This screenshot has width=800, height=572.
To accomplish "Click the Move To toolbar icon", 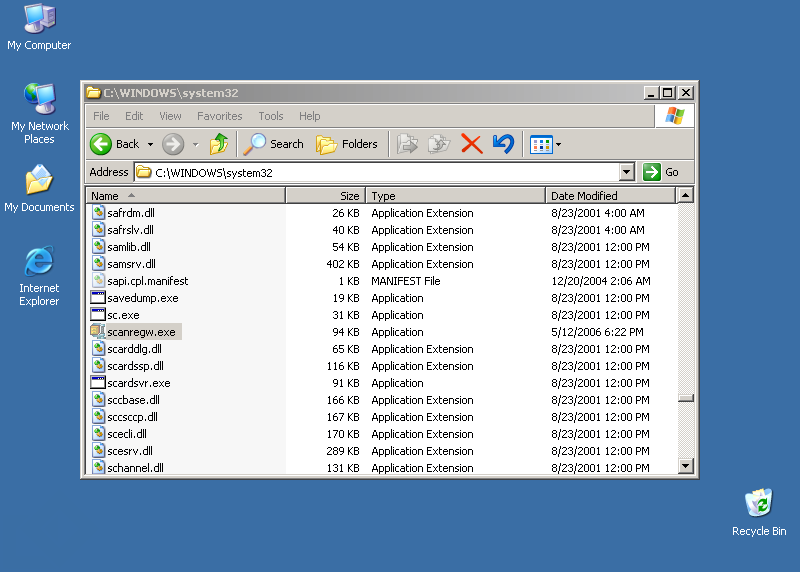I will tap(407, 144).
